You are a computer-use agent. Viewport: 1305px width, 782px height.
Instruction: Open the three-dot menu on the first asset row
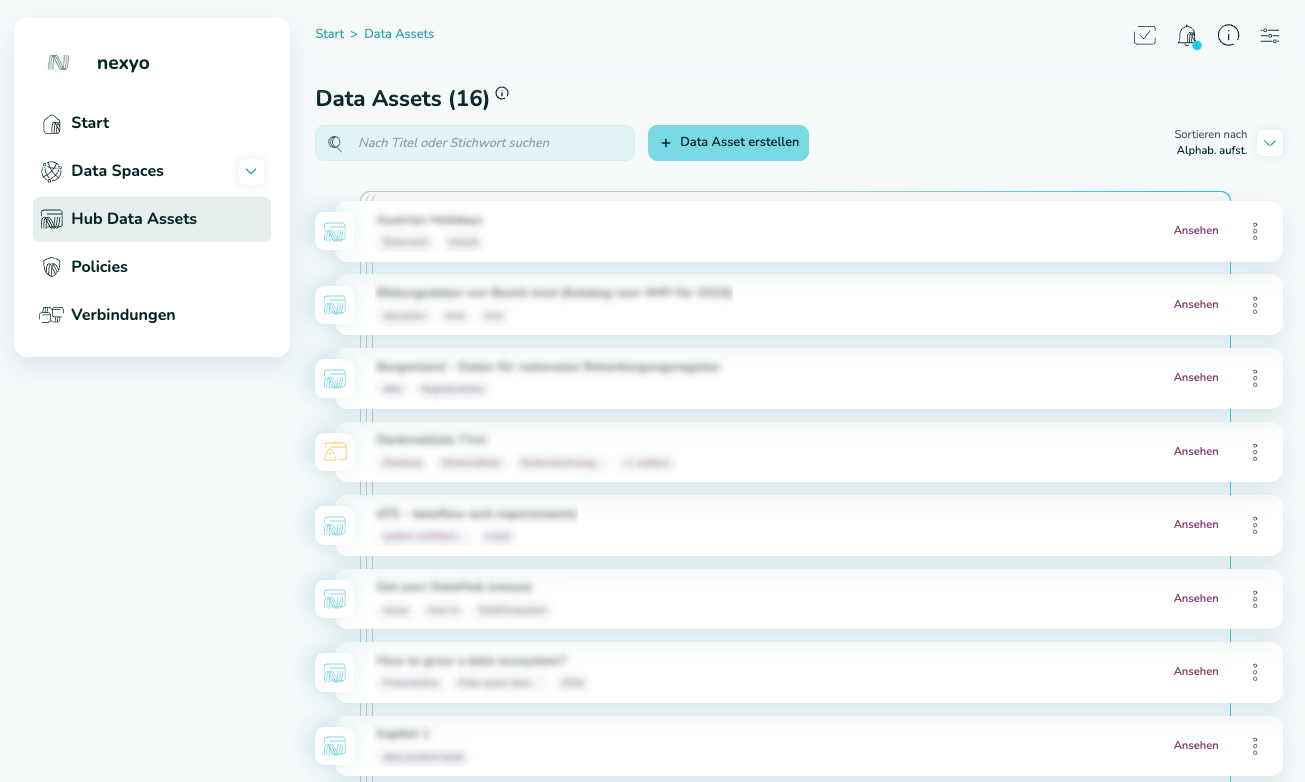[1254, 231]
